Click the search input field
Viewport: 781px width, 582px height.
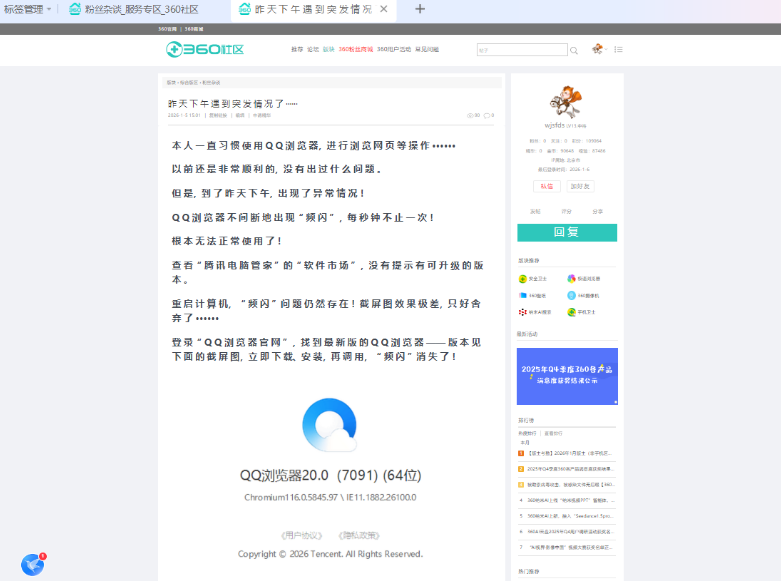pos(522,50)
